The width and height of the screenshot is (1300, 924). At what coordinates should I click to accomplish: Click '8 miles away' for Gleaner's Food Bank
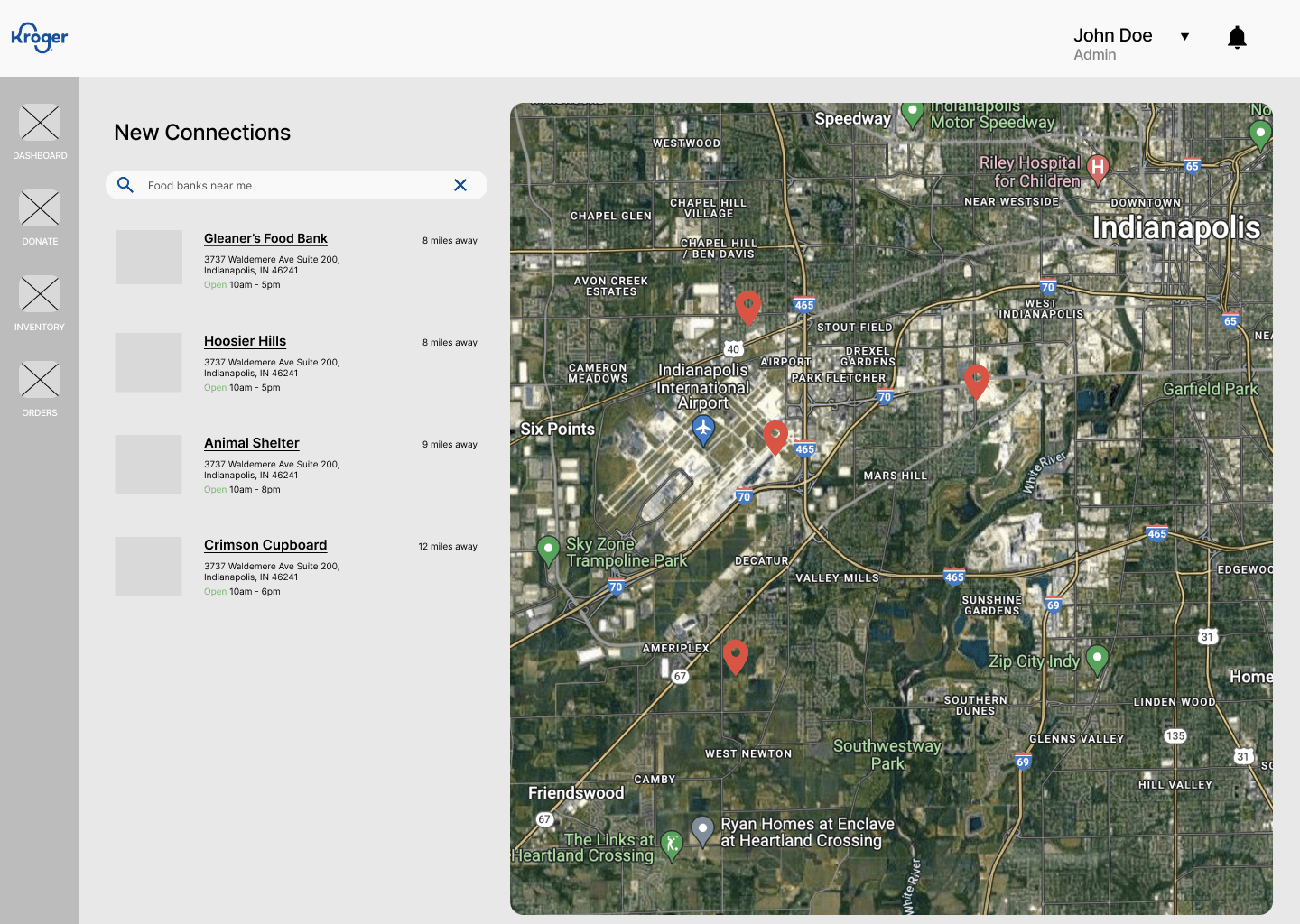coord(450,241)
